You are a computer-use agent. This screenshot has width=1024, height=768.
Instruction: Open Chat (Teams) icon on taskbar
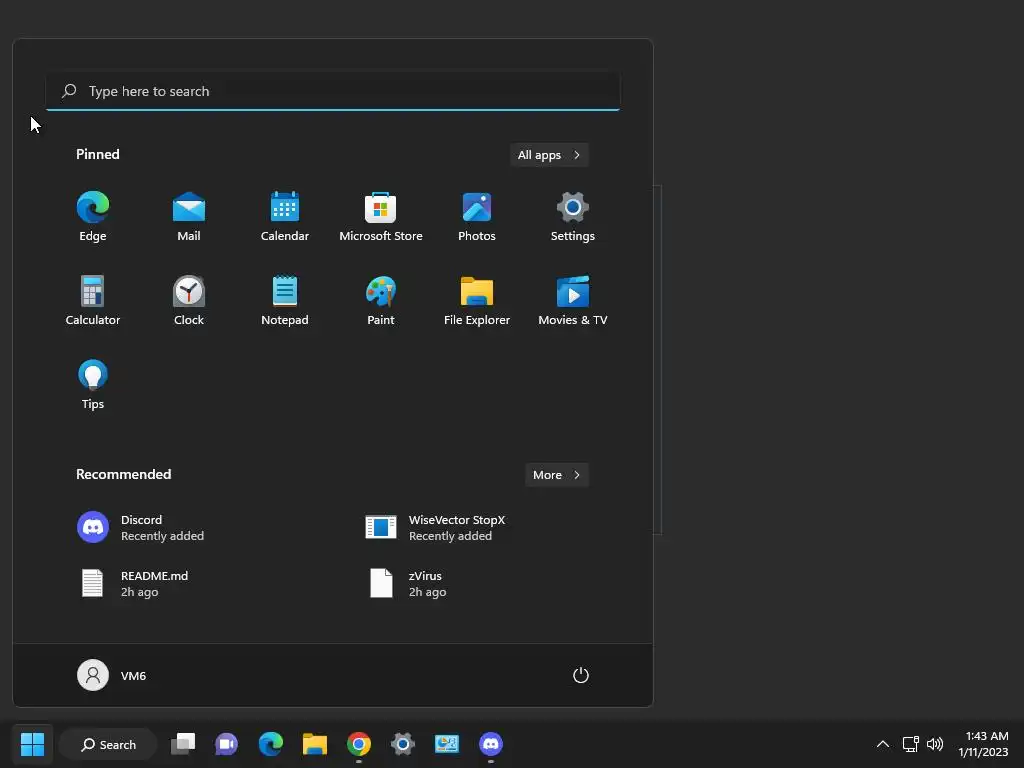pos(227,744)
